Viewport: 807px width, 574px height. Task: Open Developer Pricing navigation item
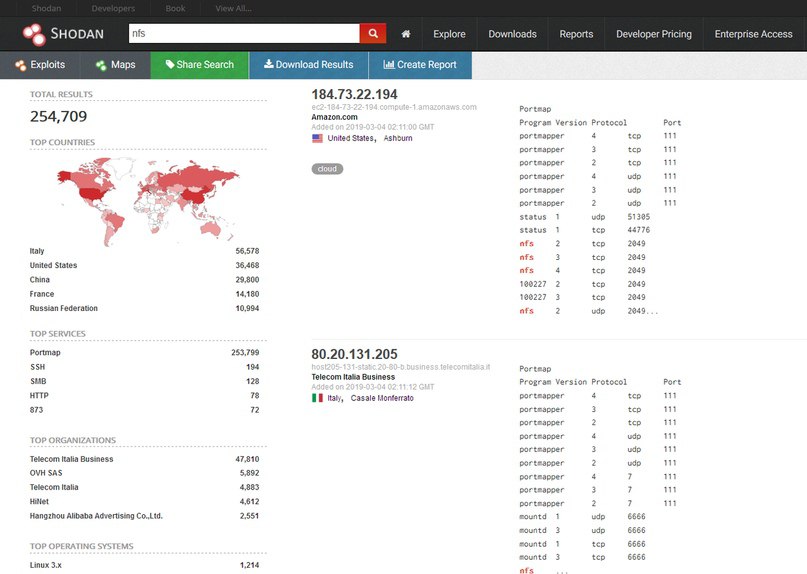pos(654,34)
